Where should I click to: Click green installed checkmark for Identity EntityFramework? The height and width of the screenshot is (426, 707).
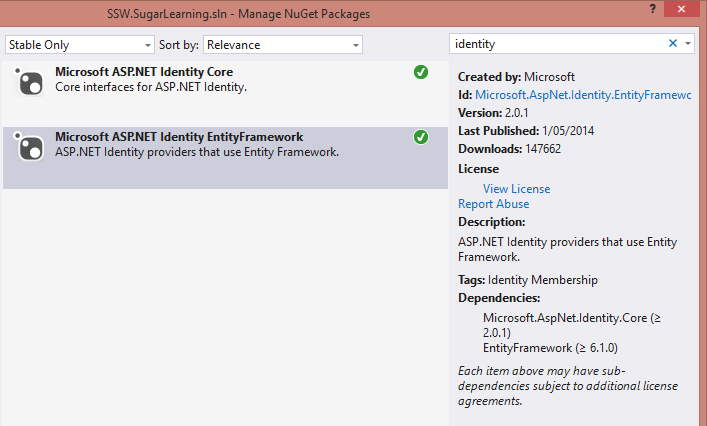pos(420,137)
